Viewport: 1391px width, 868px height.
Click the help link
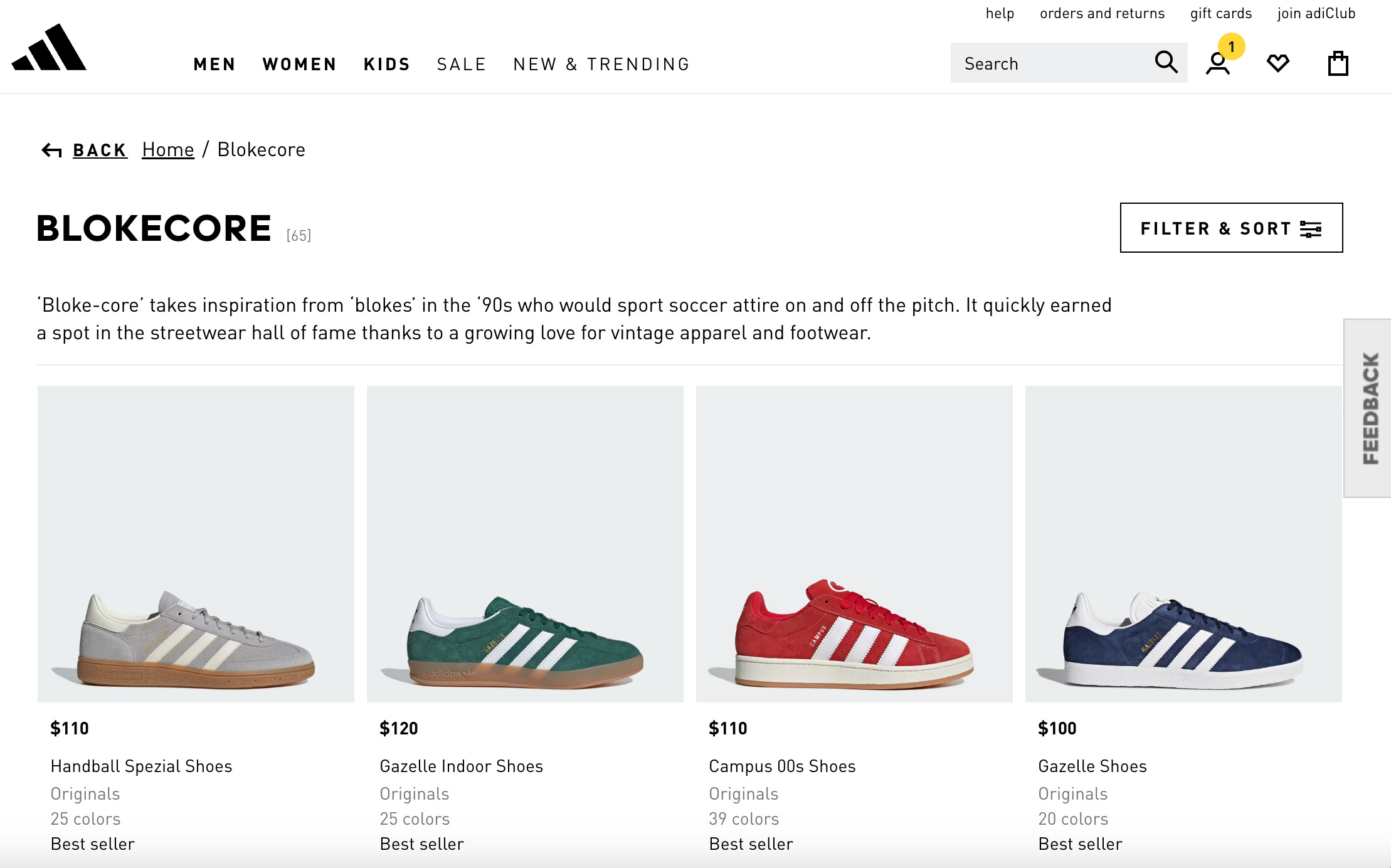coord(1000,13)
